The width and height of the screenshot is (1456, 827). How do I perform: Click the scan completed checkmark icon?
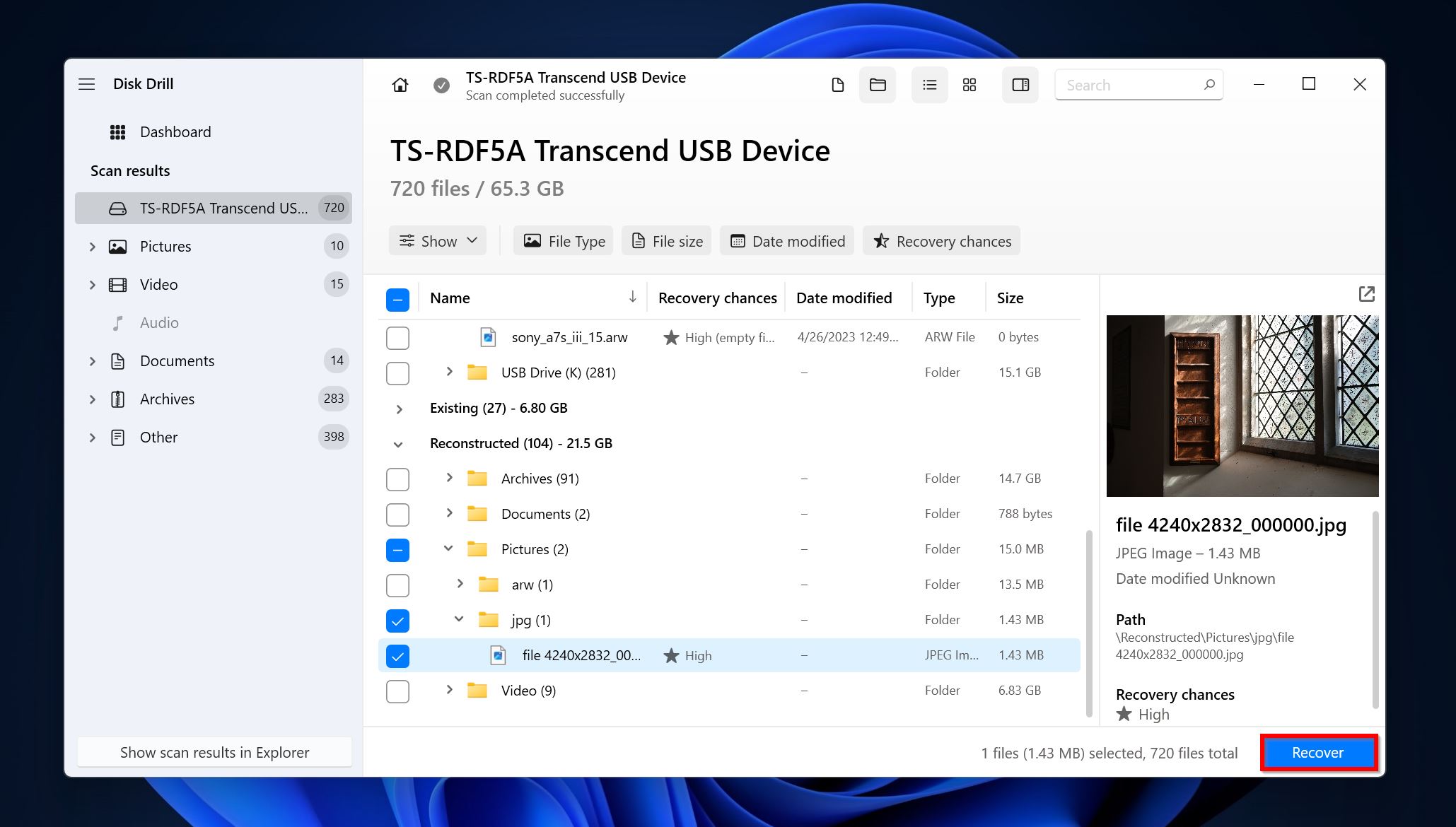click(x=441, y=84)
